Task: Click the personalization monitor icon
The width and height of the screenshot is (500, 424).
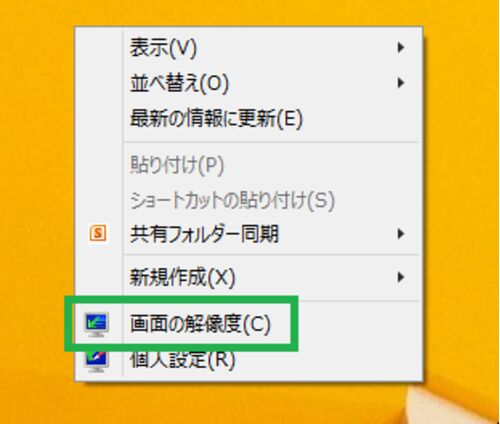Action: [96, 361]
